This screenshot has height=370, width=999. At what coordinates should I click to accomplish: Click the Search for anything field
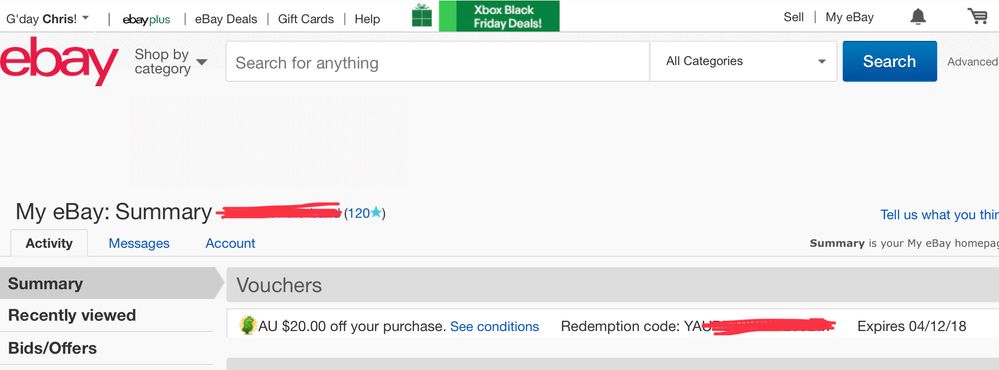[x=438, y=62]
